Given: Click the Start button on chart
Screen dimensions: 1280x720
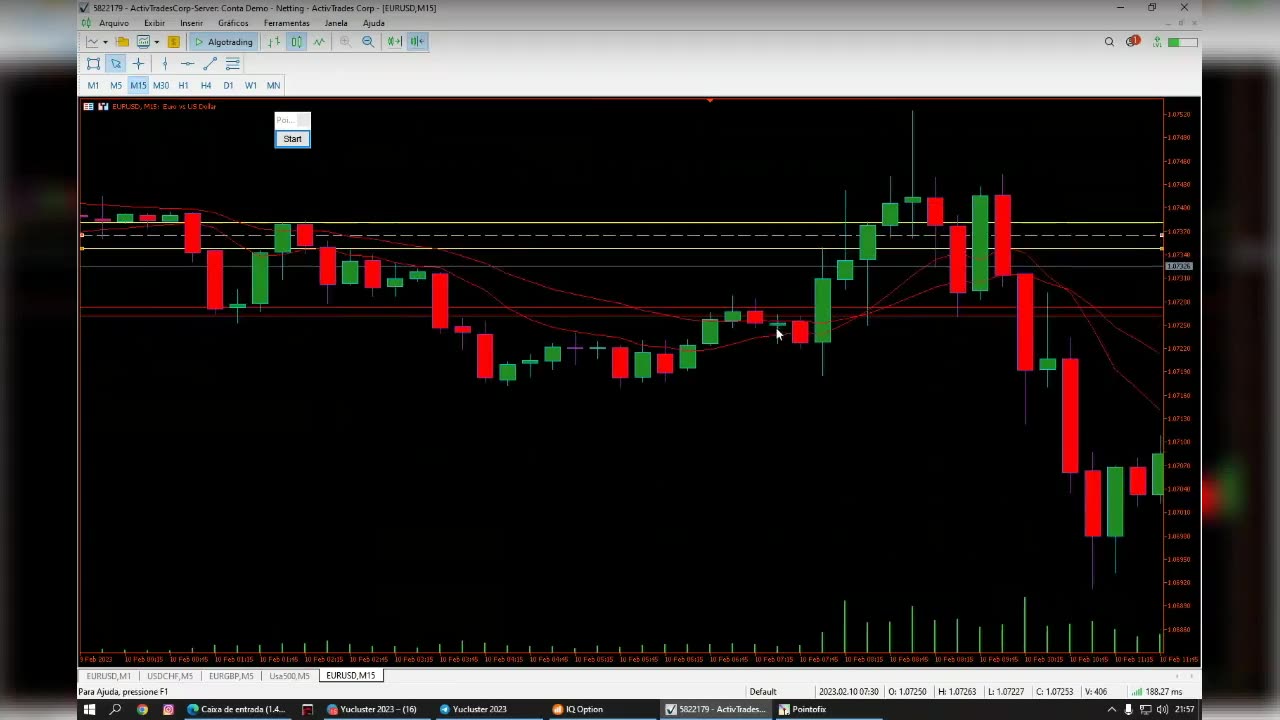Looking at the screenshot, I should [x=293, y=139].
